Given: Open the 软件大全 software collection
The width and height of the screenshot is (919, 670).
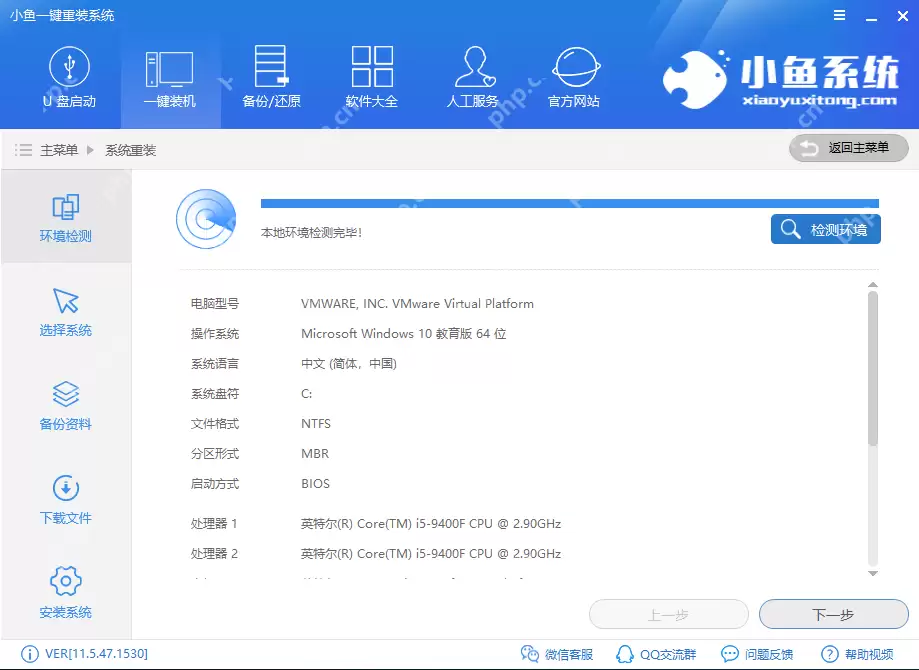Looking at the screenshot, I should [x=372, y=78].
